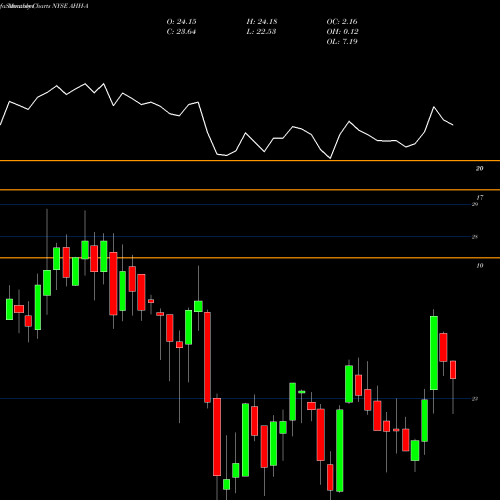The width and height of the screenshot is (500, 500).
Task: Click the indicator level label '20'
Action: pyautogui.click(x=479, y=169)
